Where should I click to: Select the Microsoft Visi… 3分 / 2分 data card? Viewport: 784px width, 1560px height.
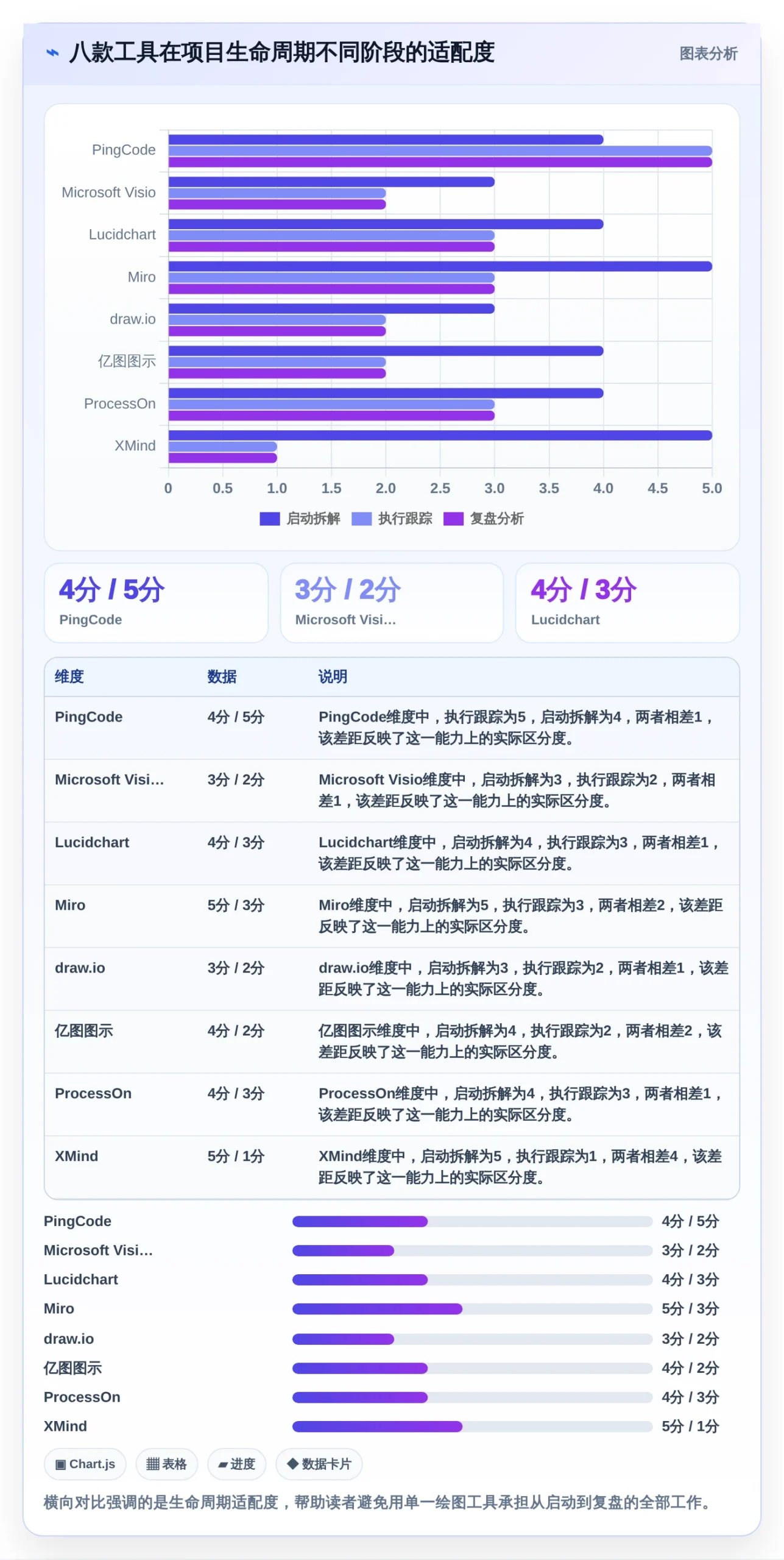coord(392,602)
